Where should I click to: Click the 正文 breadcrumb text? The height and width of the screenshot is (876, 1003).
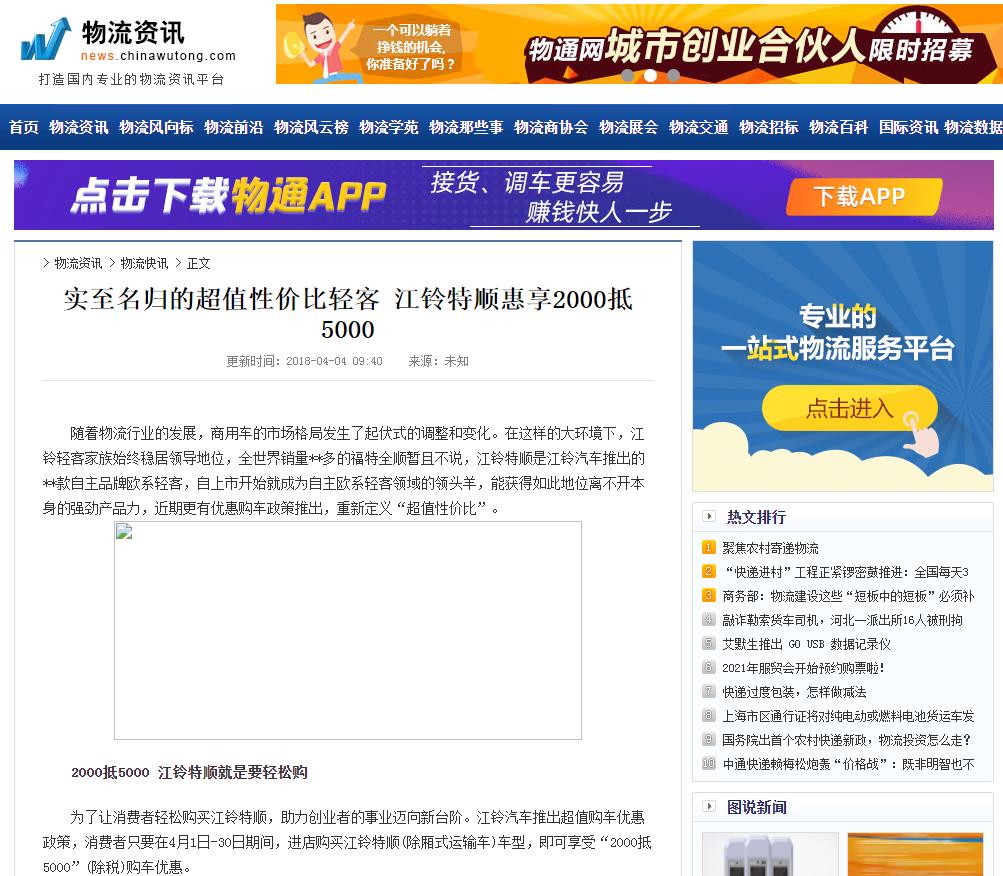[x=198, y=263]
